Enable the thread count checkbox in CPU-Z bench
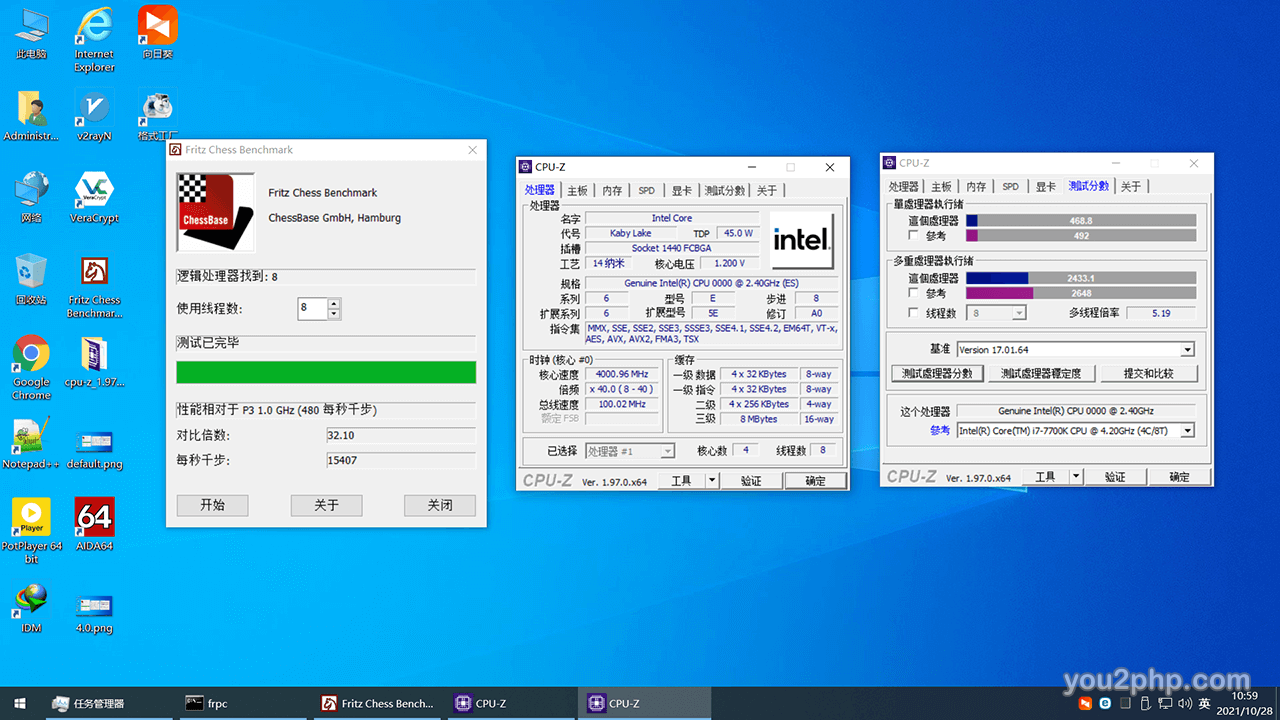Screen dimensions: 1280x720 913,313
